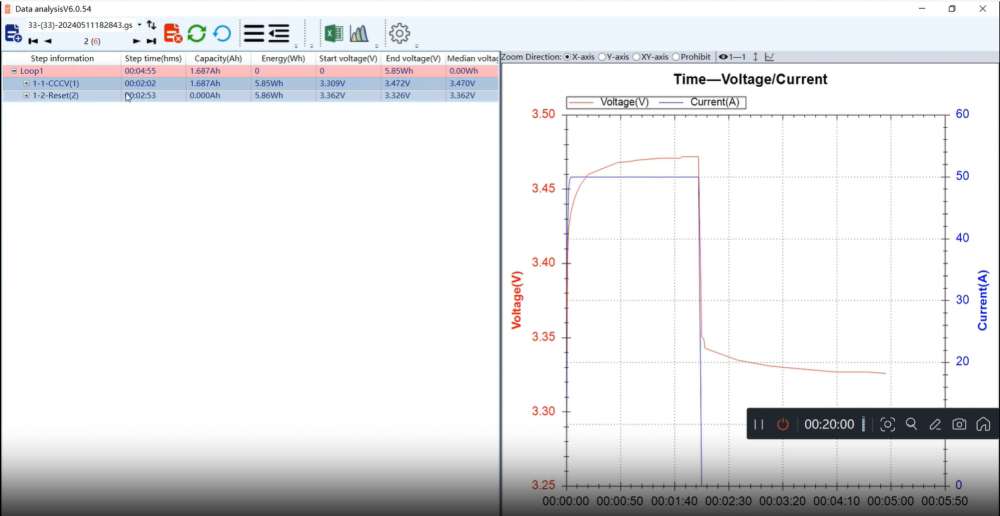Click the add data file icon
Viewport: 1000px width, 516px height.
(x=13, y=33)
